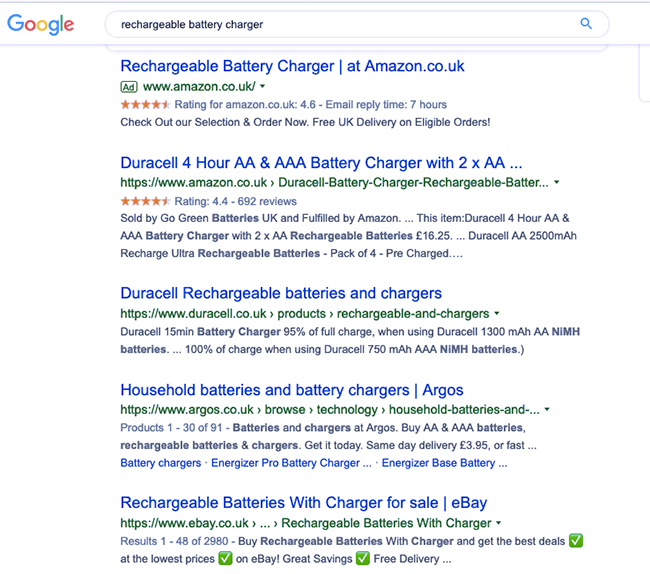The image size is (650, 574).
Task: Click the Results 1 - 48 of 2980 text
Action: (x=175, y=541)
